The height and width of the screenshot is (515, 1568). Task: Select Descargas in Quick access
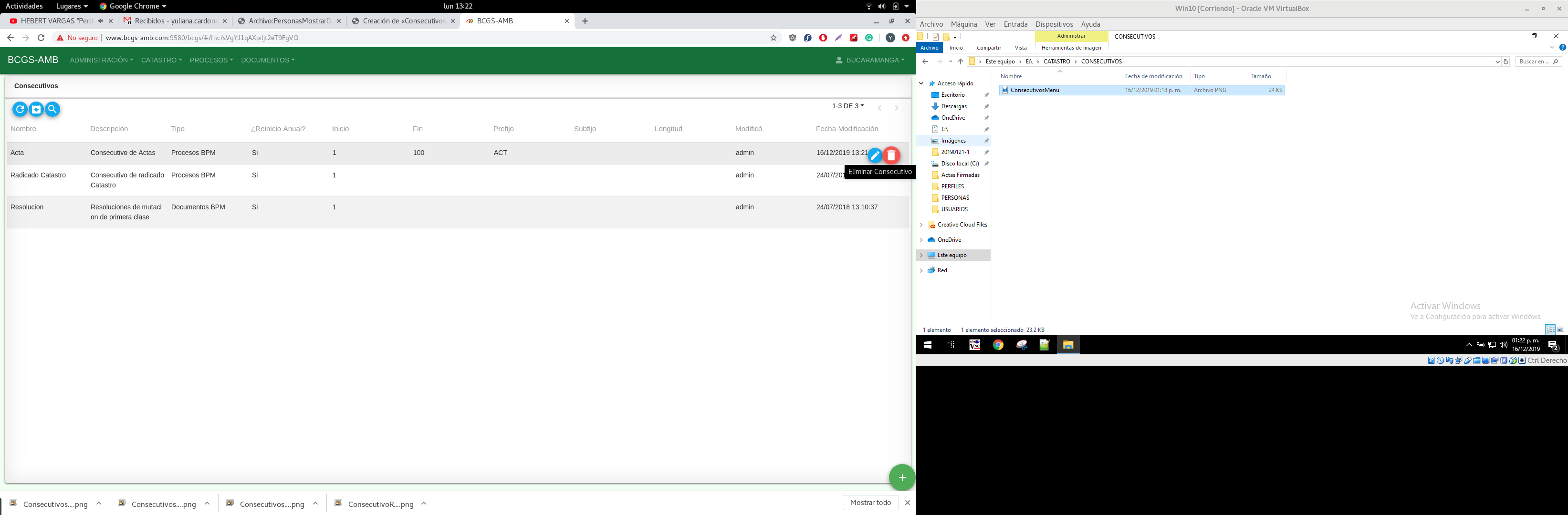(x=953, y=106)
